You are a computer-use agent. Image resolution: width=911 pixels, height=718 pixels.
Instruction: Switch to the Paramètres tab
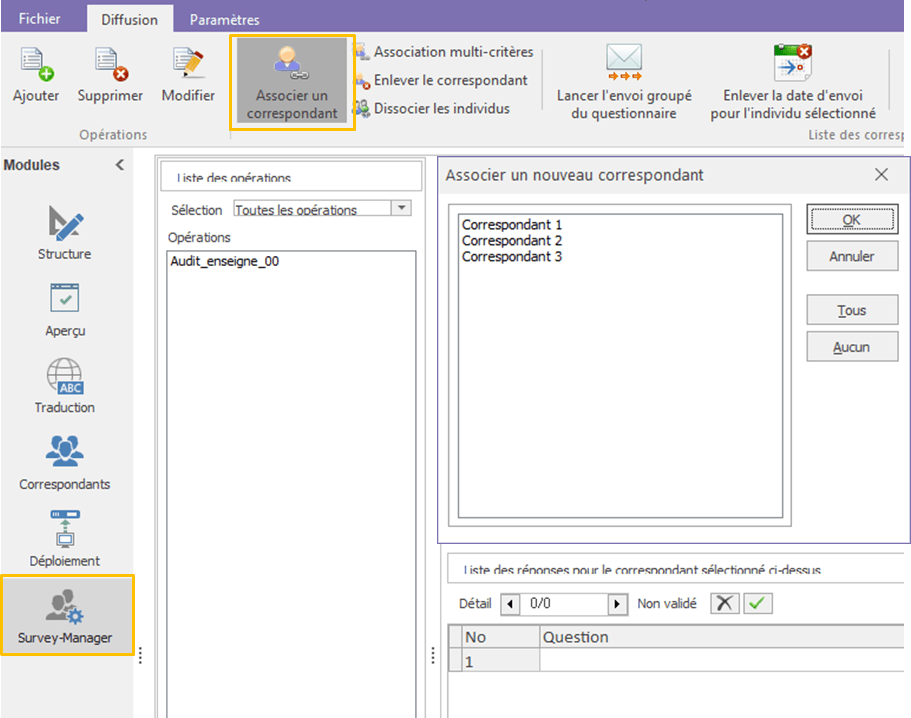[x=225, y=20]
